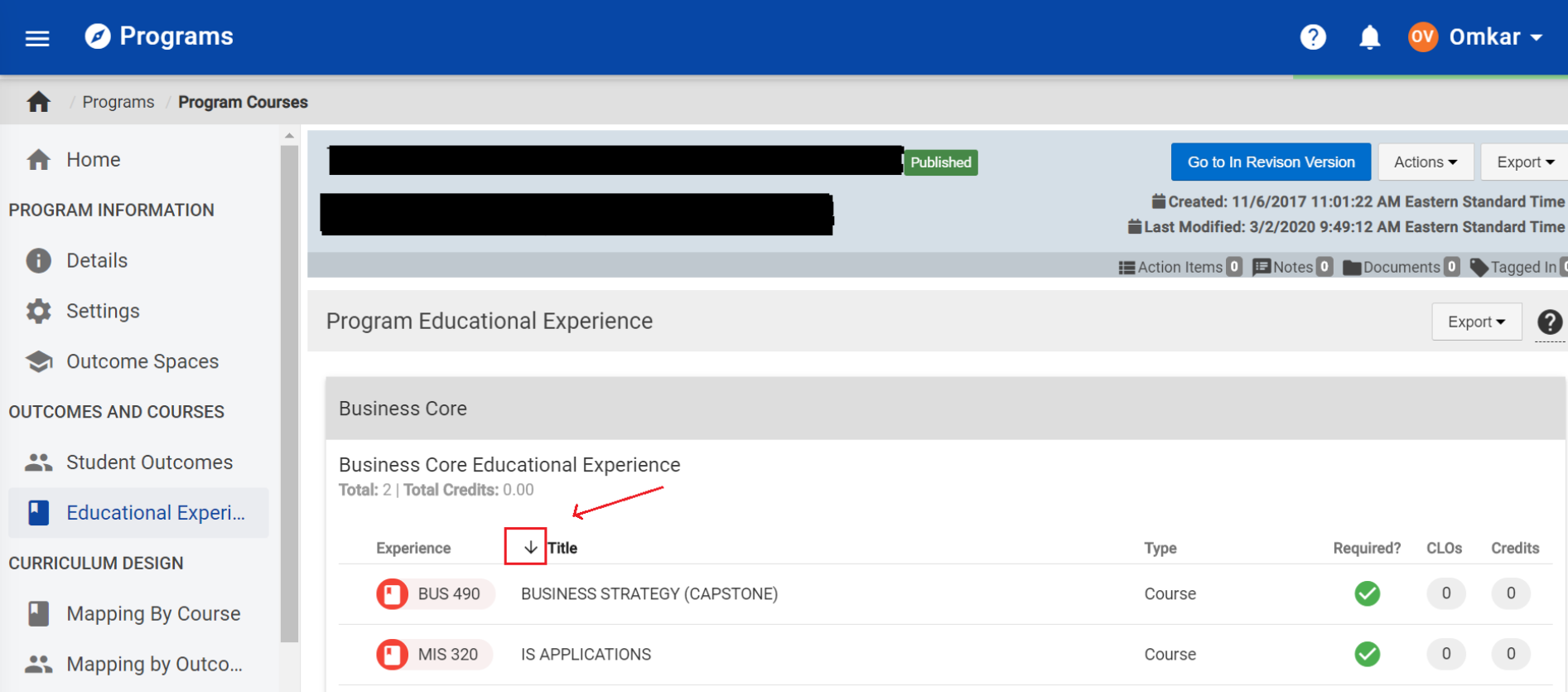This screenshot has width=1568, height=692.
Task: Click the Credits count for BUS 490
Action: [x=1511, y=593]
